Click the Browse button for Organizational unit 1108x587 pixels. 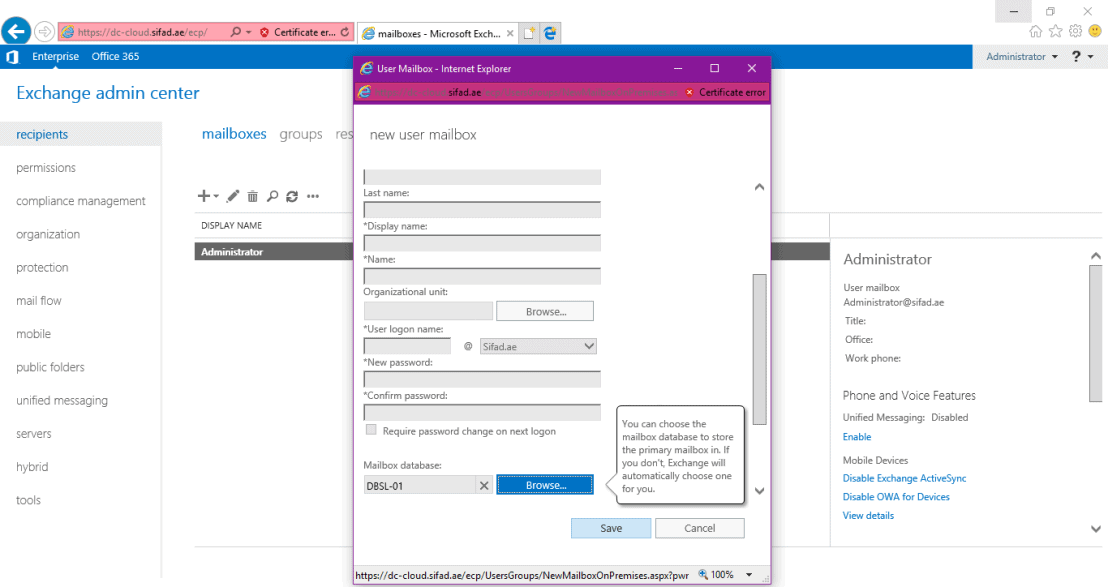544,311
